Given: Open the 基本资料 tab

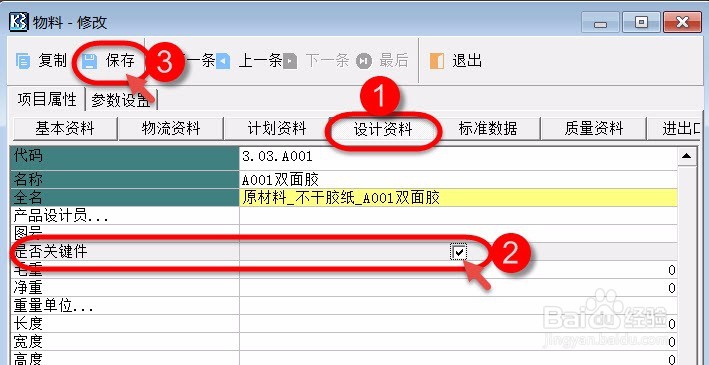Looking at the screenshot, I should pos(65,128).
